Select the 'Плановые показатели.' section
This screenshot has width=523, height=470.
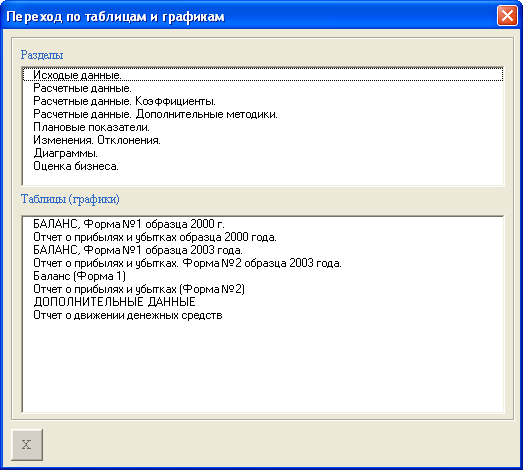pyautogui.click(x=263, y=127)
